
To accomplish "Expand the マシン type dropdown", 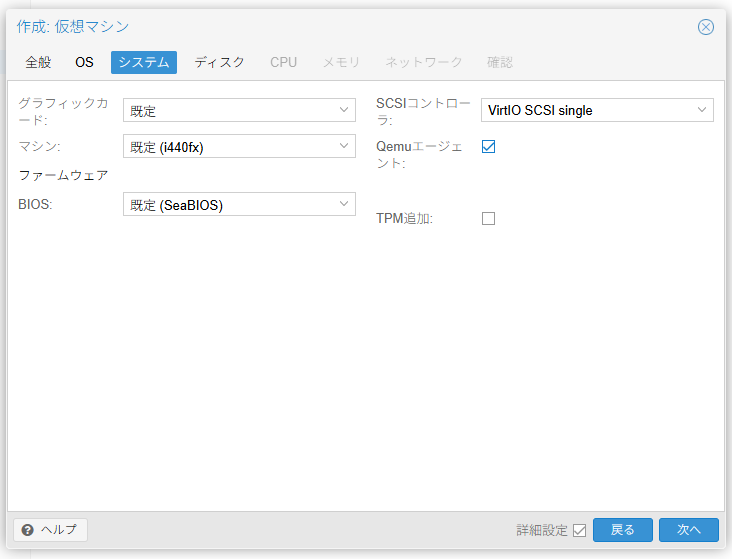I will (344, 146).
